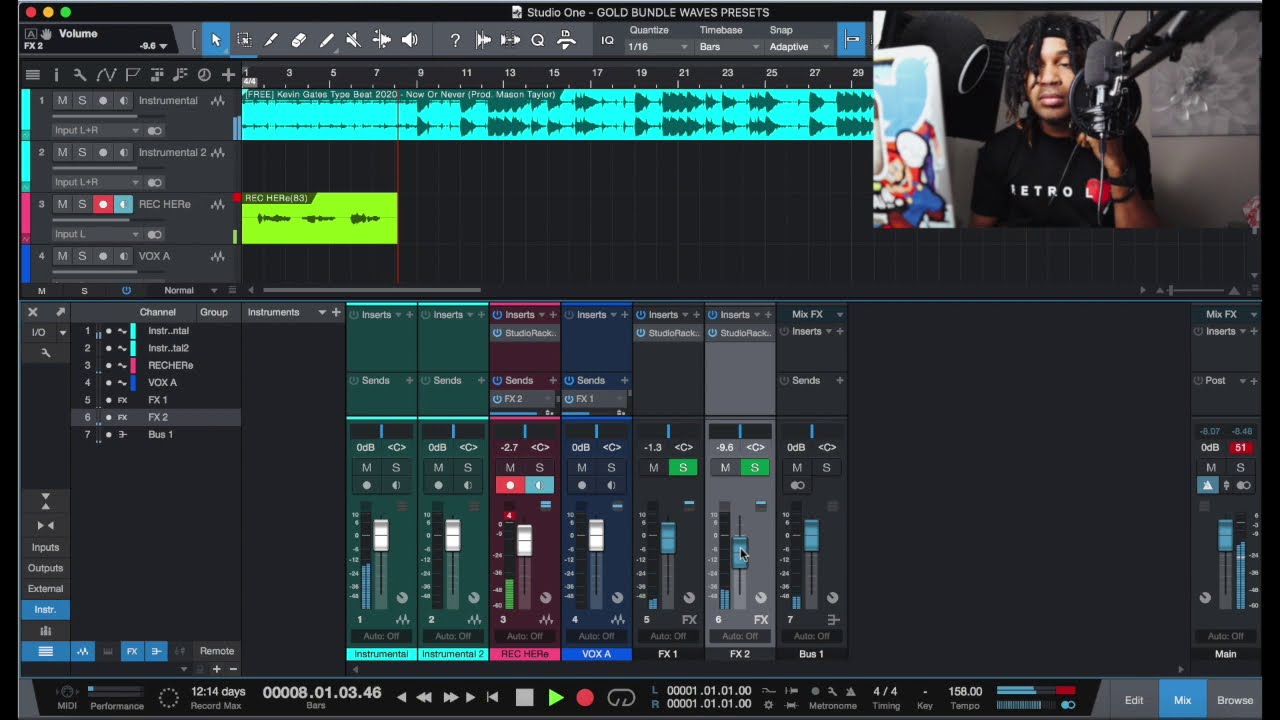This screenshot has height=720, width=1280.
Task: Add a track with the plus icon
Action: [228, 74]
